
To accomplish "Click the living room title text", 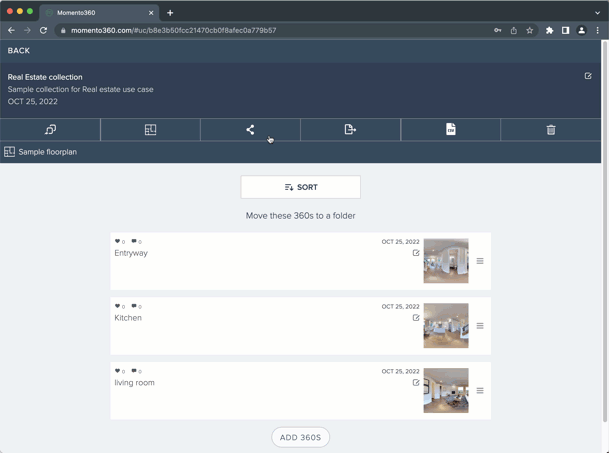I will (134, 383).
